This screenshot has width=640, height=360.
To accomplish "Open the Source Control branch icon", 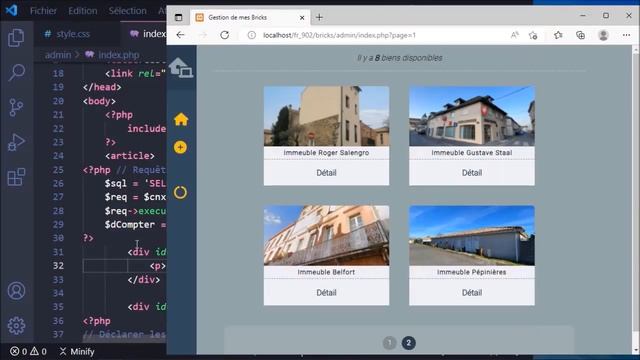I will click(16, 107).
